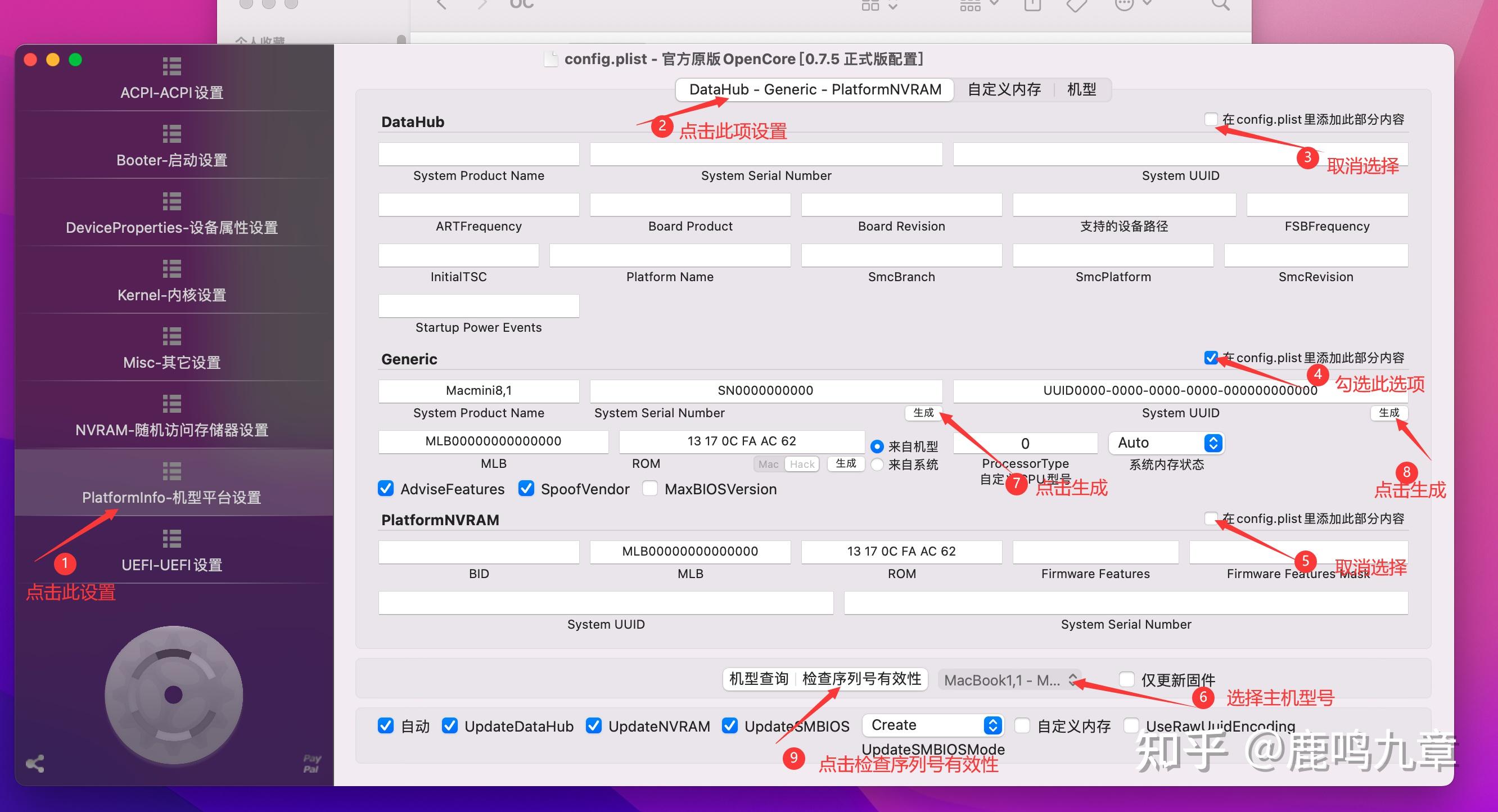The image size is (1498, 812).
Task: Go to Kernel settings sidebar icon
Action: (x=172, y=269)
